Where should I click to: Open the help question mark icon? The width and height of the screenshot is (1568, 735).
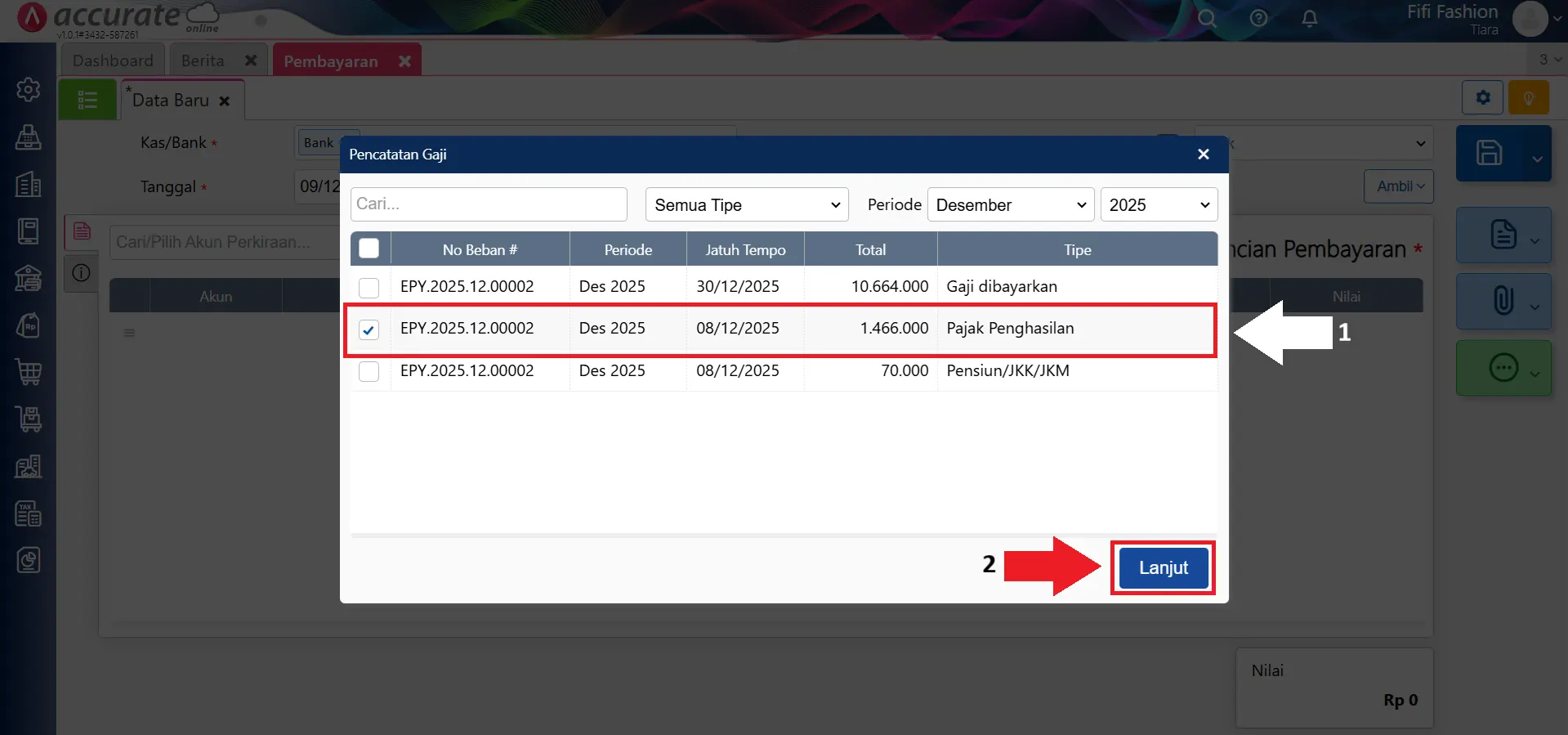point(1258,19)
